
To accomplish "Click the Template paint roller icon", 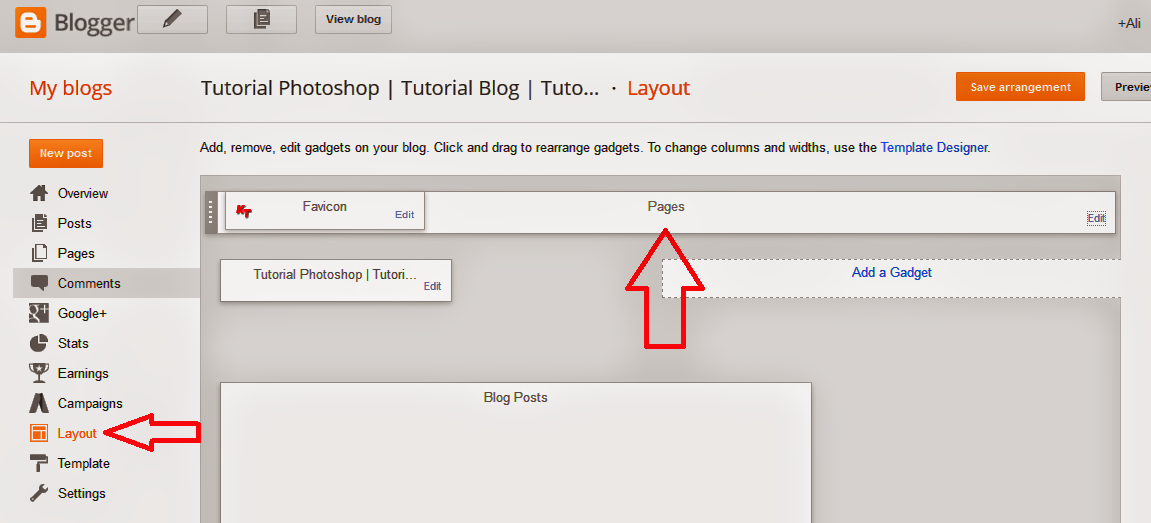I will (39, 464).
